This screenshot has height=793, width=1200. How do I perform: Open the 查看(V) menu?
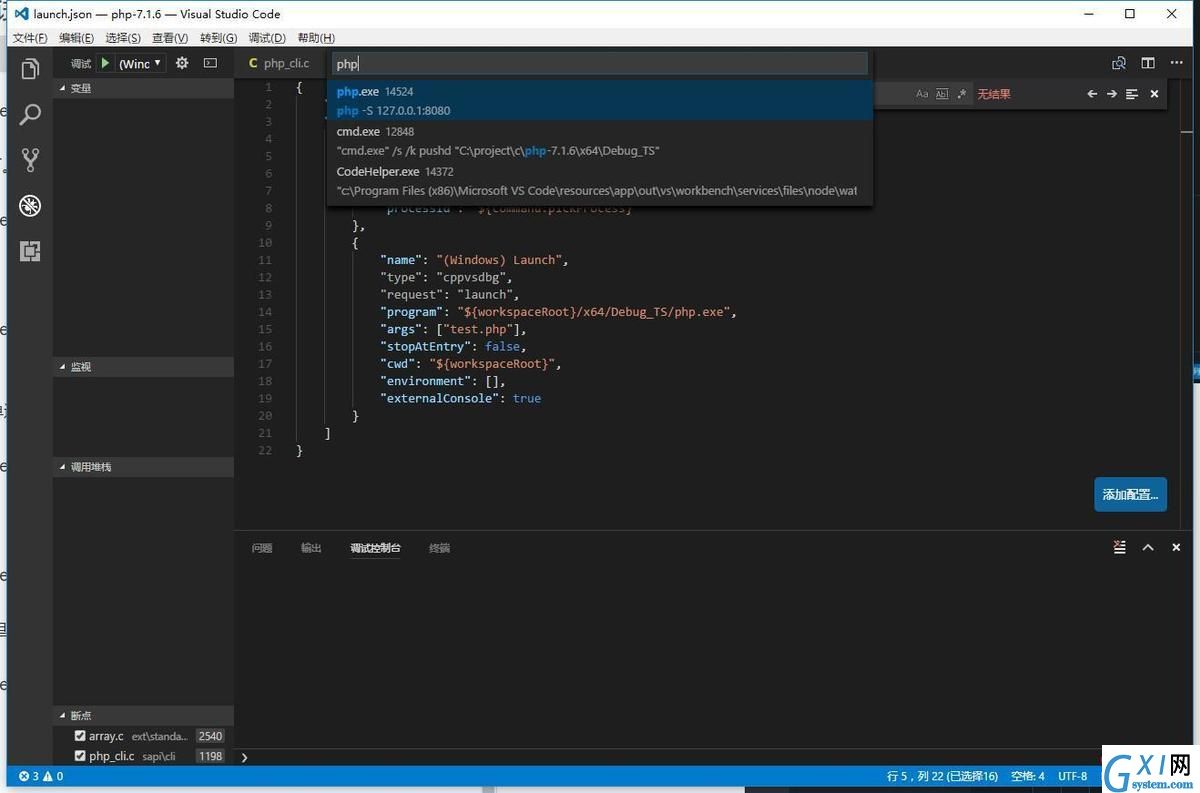click(170, 38)
